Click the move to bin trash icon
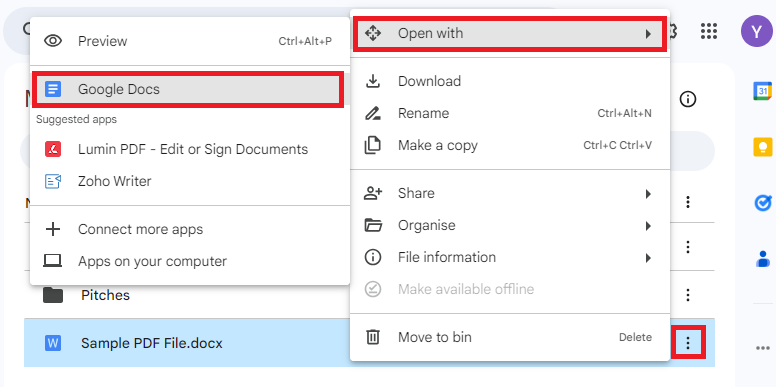Screen dimensions: 776x387 click(373, 338)
